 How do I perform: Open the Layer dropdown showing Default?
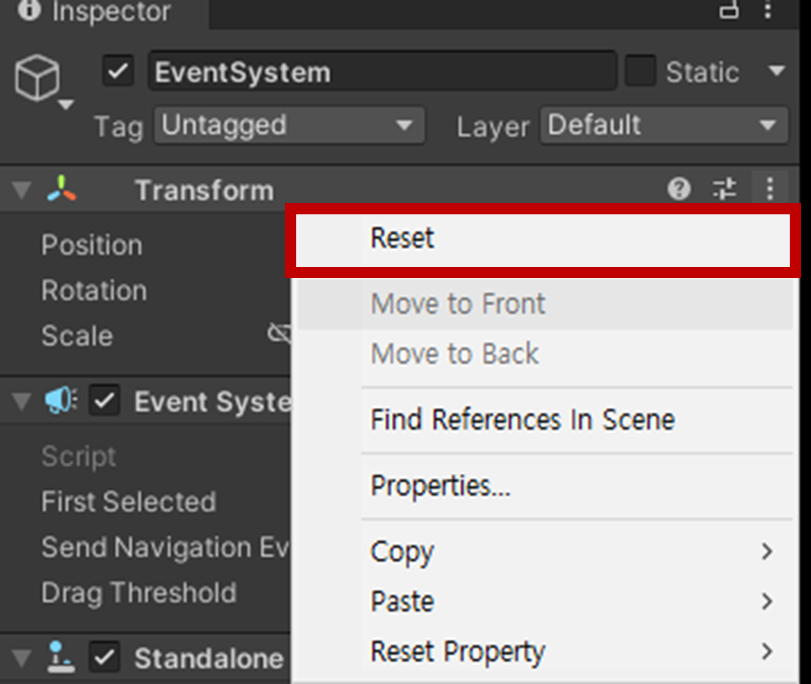[x=664, y=125]
